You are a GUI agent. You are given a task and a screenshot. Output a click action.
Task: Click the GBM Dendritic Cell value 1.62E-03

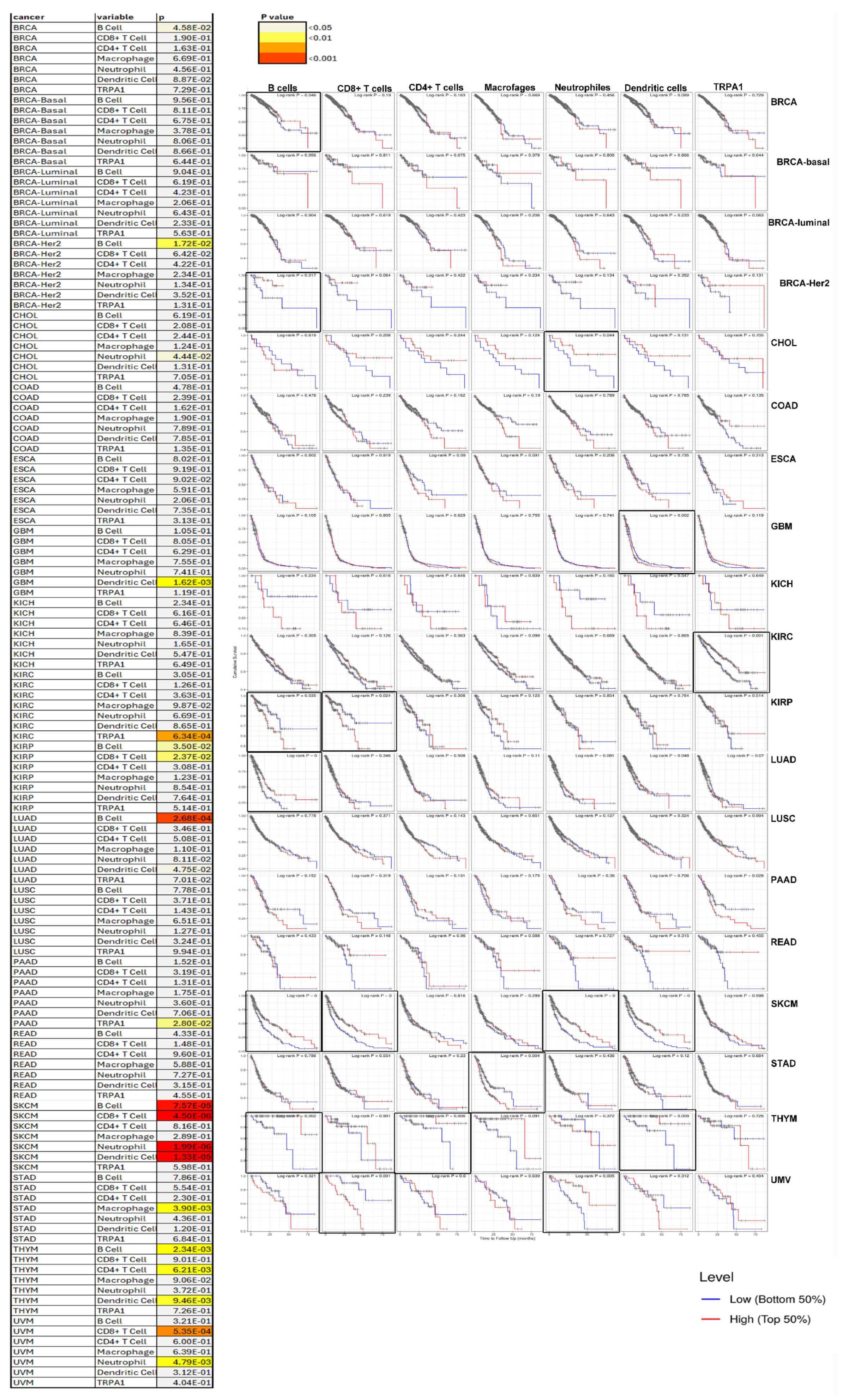tap(185, 582)
